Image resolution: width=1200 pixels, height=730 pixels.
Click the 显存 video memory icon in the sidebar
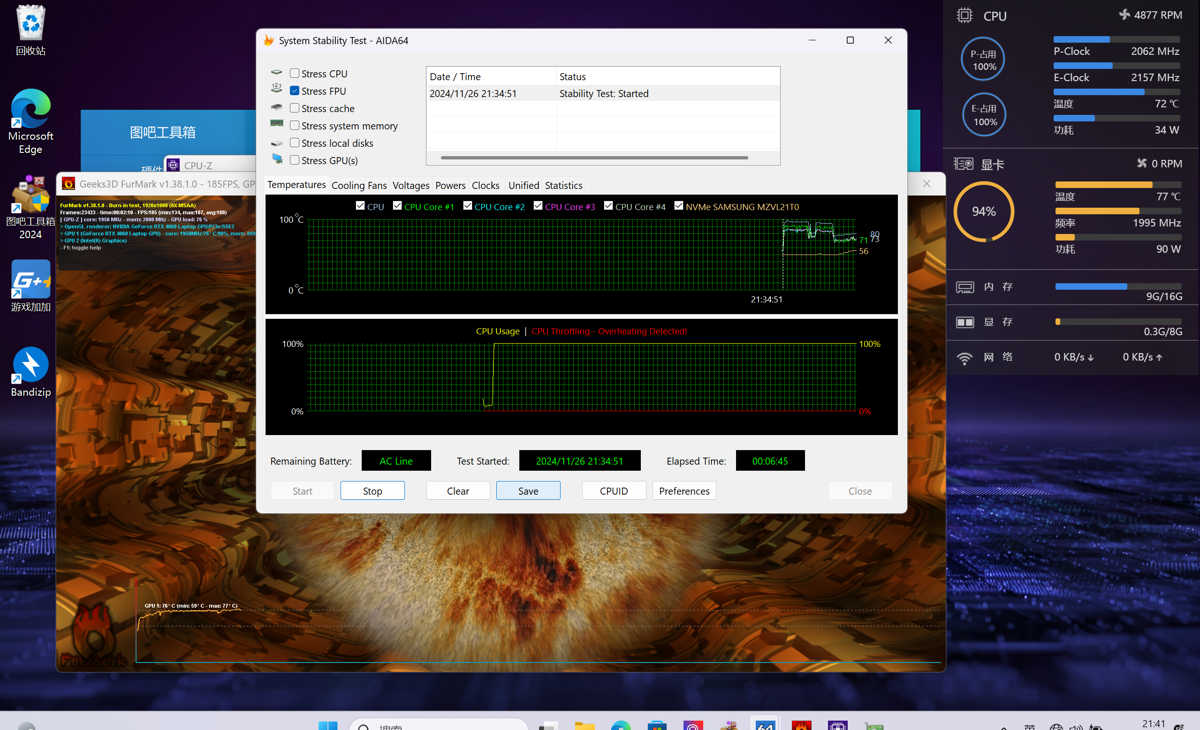pyautogui.click(x=965, y=322)
